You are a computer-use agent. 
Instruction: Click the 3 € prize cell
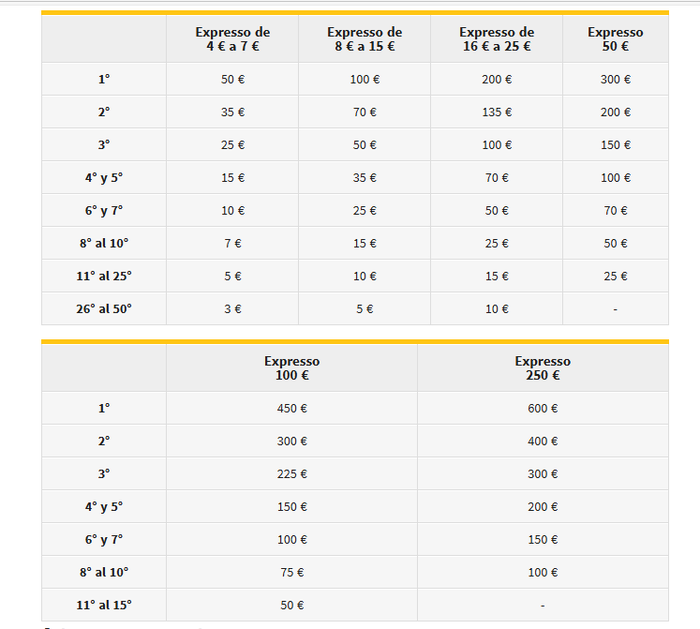click(232, 309)
